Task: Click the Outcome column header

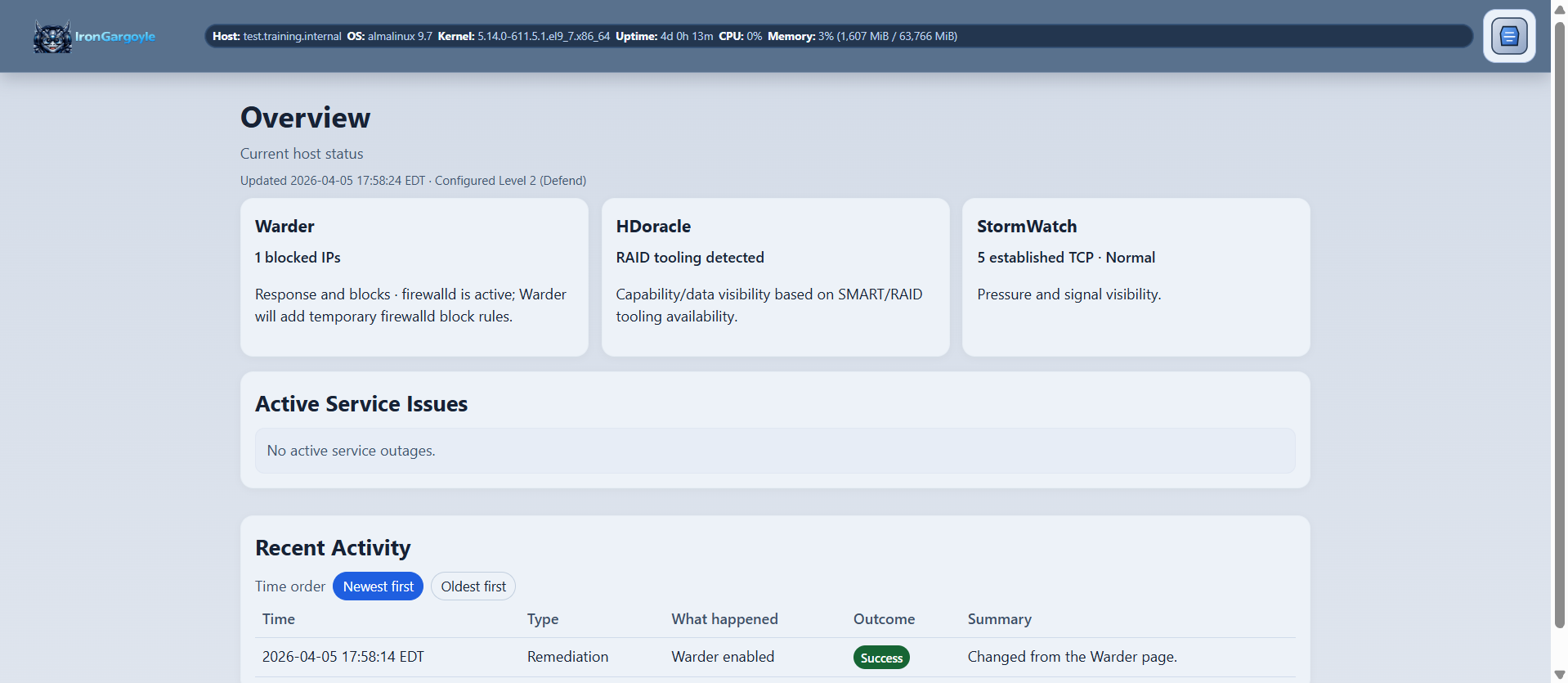Action: (x=884, y=619)
